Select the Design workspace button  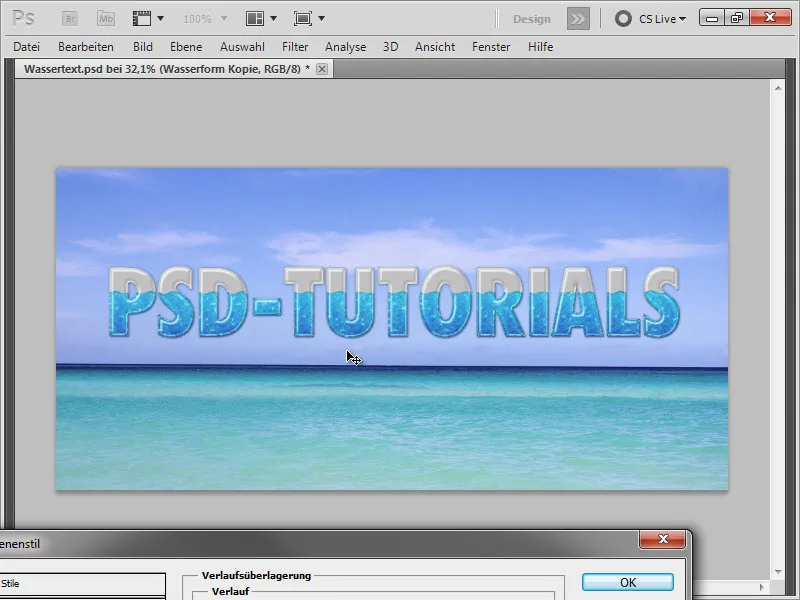[x=532, y=19]
